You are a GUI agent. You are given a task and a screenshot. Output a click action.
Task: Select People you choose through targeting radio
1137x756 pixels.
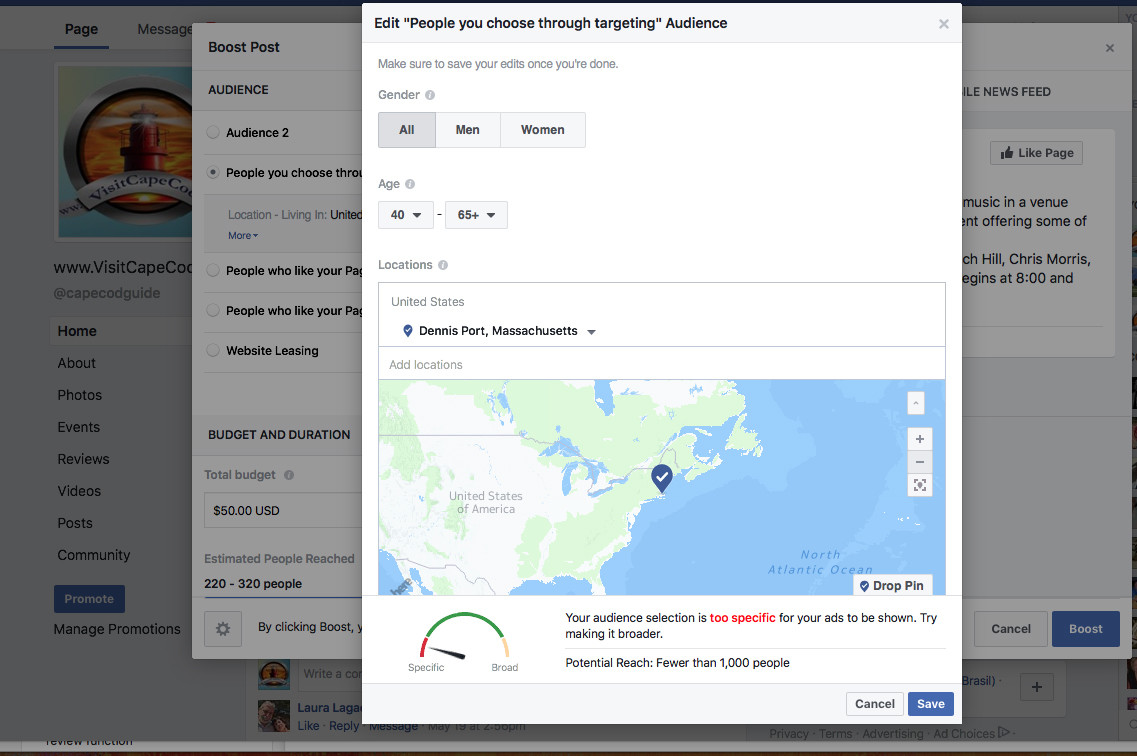coord(213,173)
